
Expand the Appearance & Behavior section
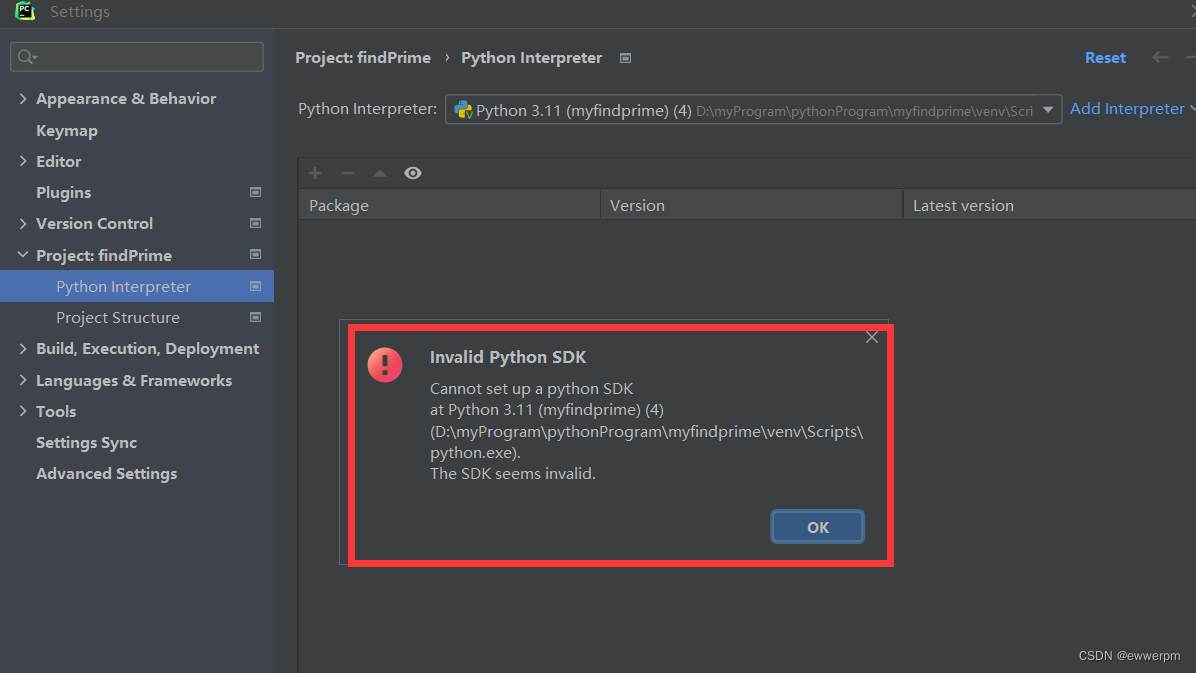click(22, 98)
